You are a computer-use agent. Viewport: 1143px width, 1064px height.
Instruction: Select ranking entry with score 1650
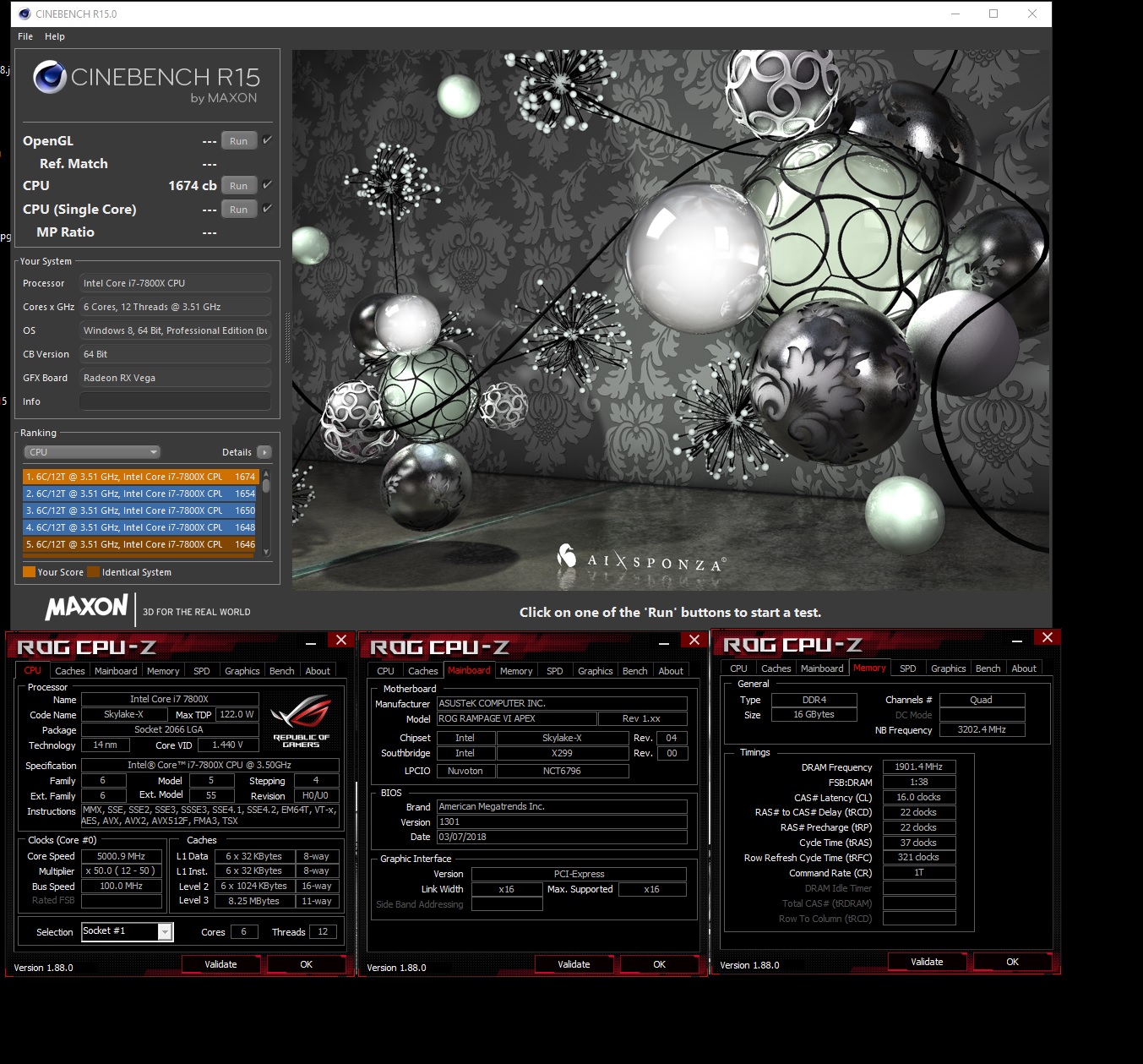(140, 510)
